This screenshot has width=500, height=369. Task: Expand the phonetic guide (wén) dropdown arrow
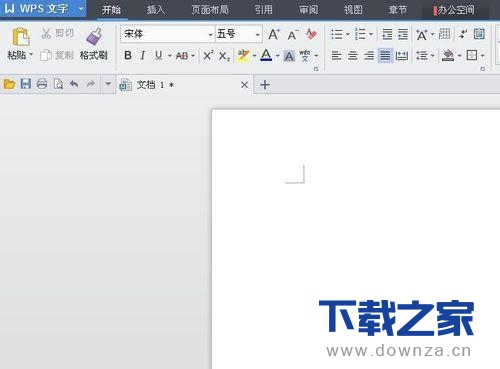316,56
